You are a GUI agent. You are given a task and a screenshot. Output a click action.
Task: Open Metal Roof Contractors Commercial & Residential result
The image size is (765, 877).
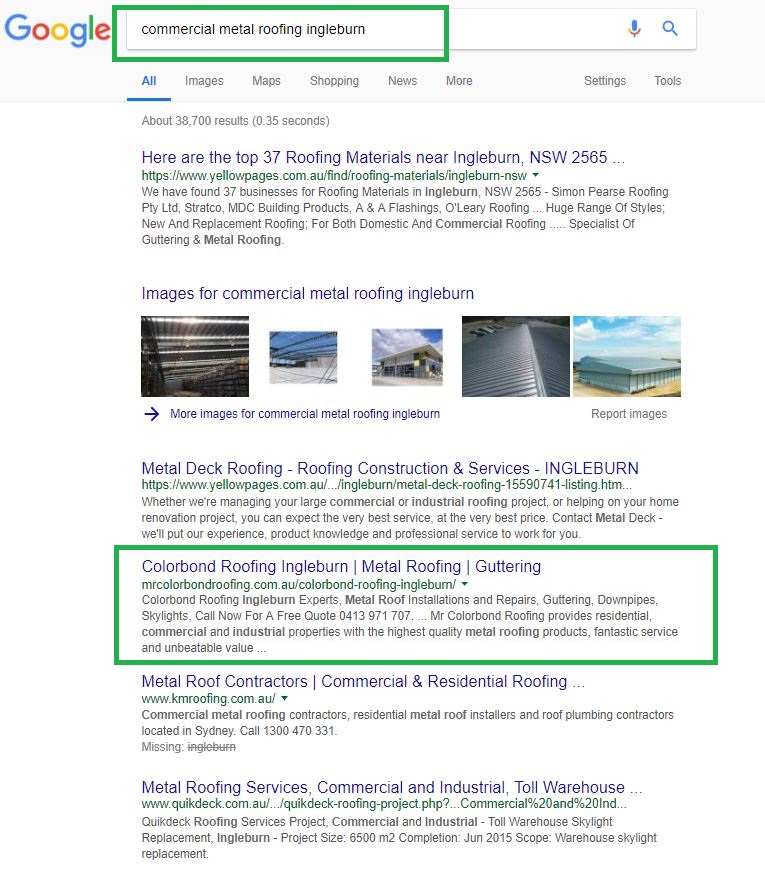pyautogui.click(x=363, y=681)
